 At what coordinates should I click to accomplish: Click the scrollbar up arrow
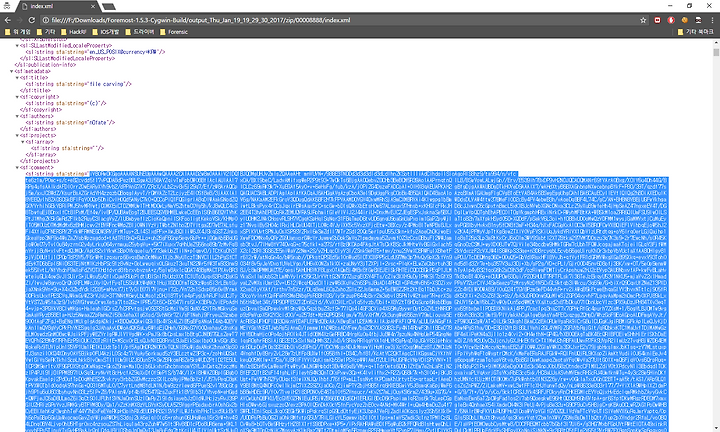716,43
